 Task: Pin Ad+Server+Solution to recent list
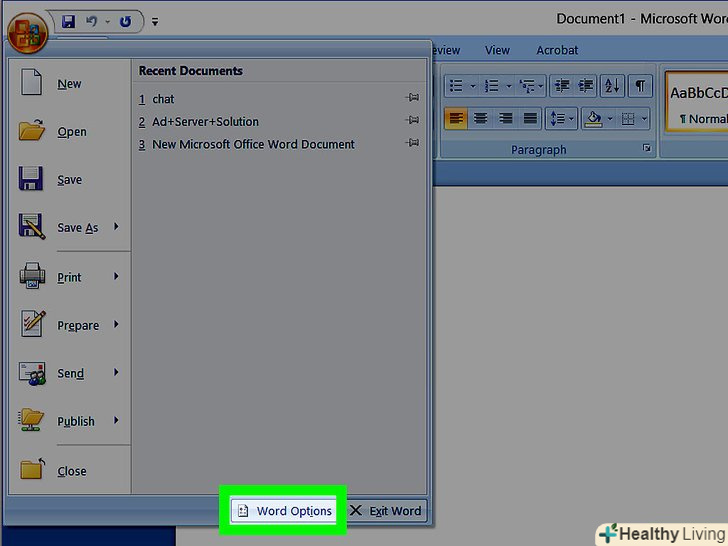coord(412,120)
